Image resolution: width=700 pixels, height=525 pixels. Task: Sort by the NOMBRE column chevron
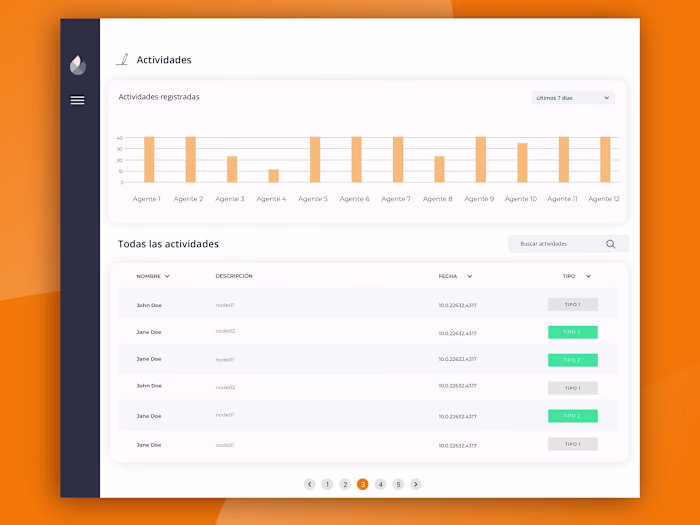[167, 276]
